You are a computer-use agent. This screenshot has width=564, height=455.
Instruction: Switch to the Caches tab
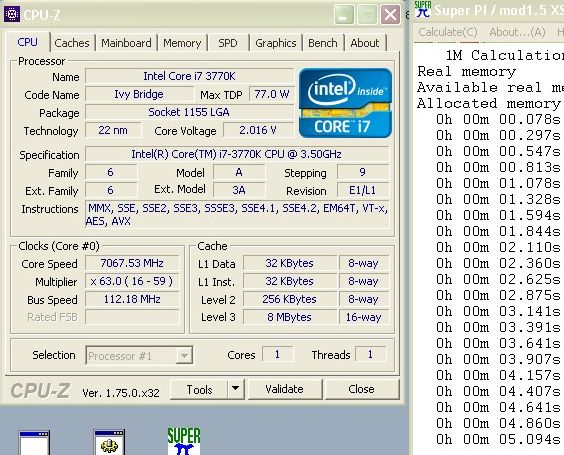72,43
